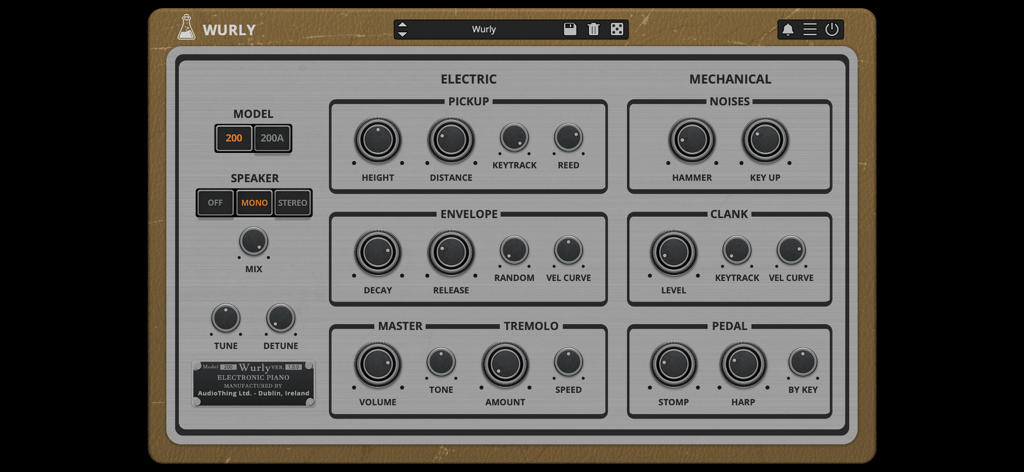Click the KEY UP noise knob
This screenshot has height=472, width=1024.
pyautogui.click(x=765, y=140)
